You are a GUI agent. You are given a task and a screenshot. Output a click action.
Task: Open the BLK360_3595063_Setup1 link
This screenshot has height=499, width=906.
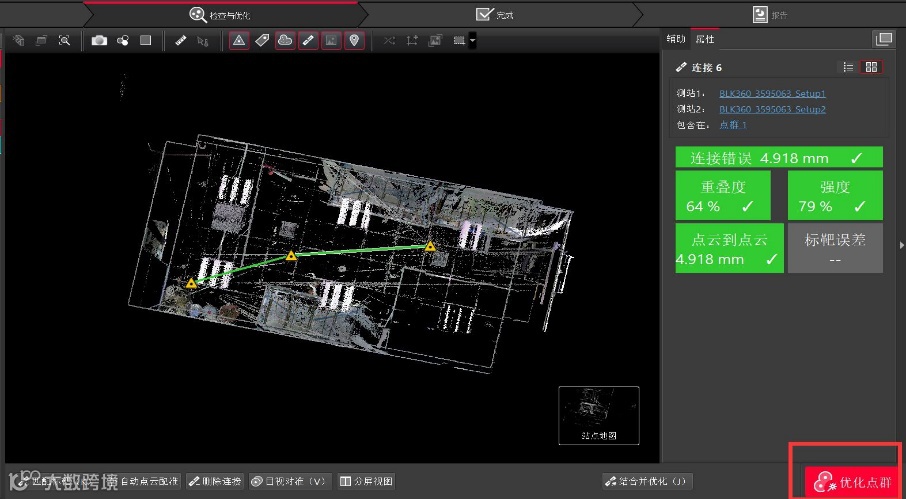pyautogui.click(x=772, y=93)
